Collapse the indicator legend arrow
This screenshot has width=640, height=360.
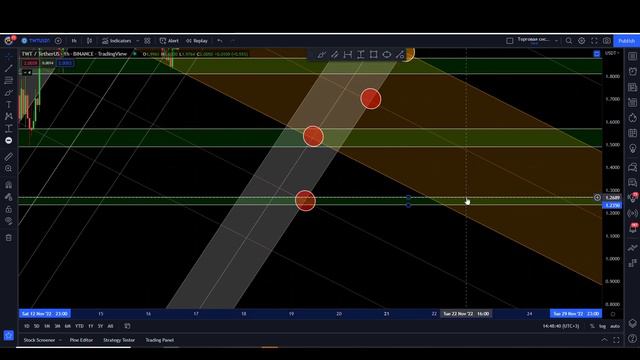27,72
